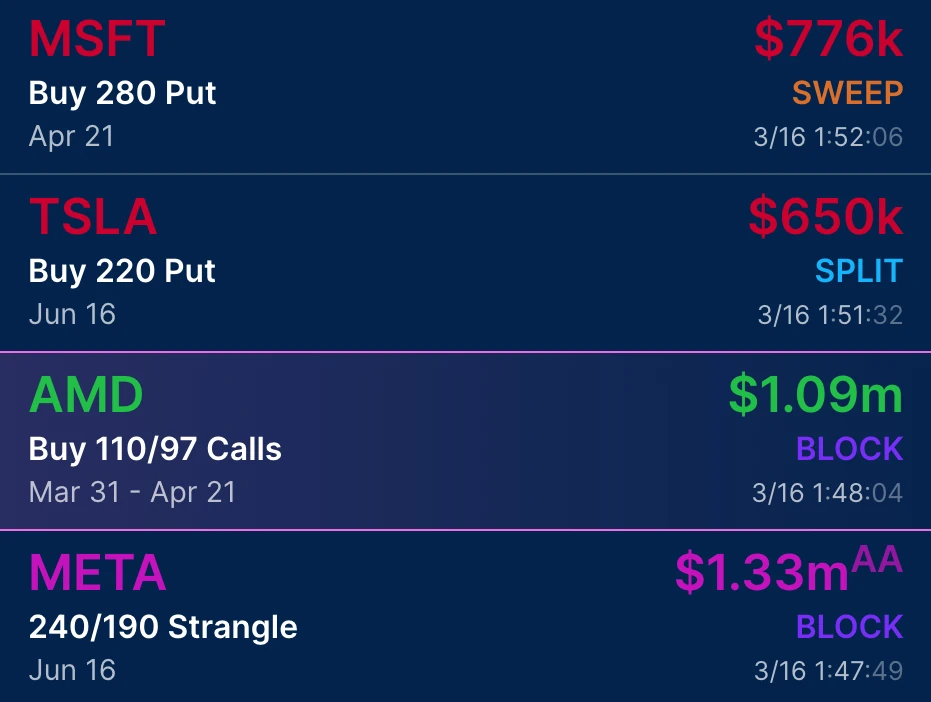Select the MSFT ticker symbol

[x=96, y=39]
